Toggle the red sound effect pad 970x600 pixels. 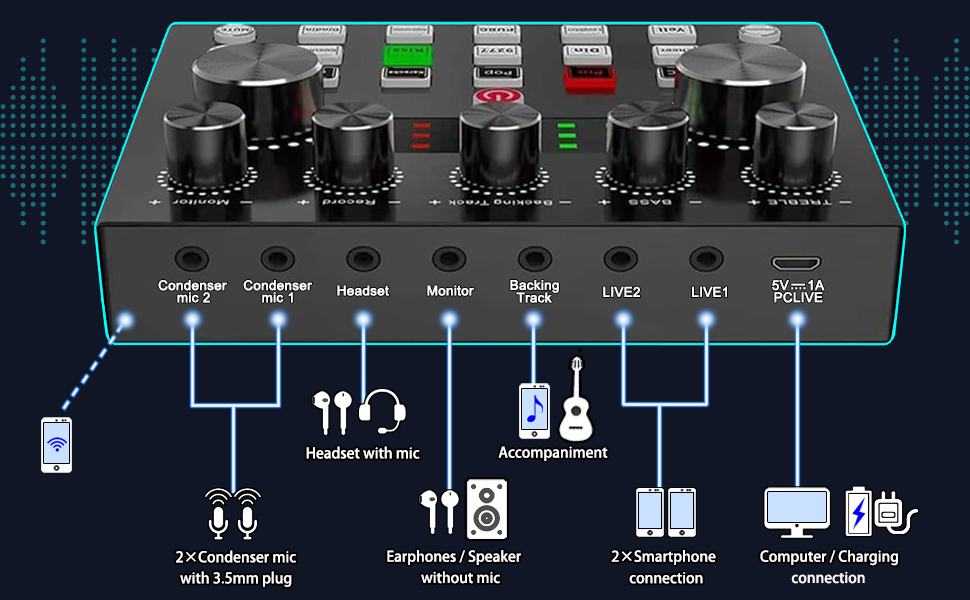[590, 76]
